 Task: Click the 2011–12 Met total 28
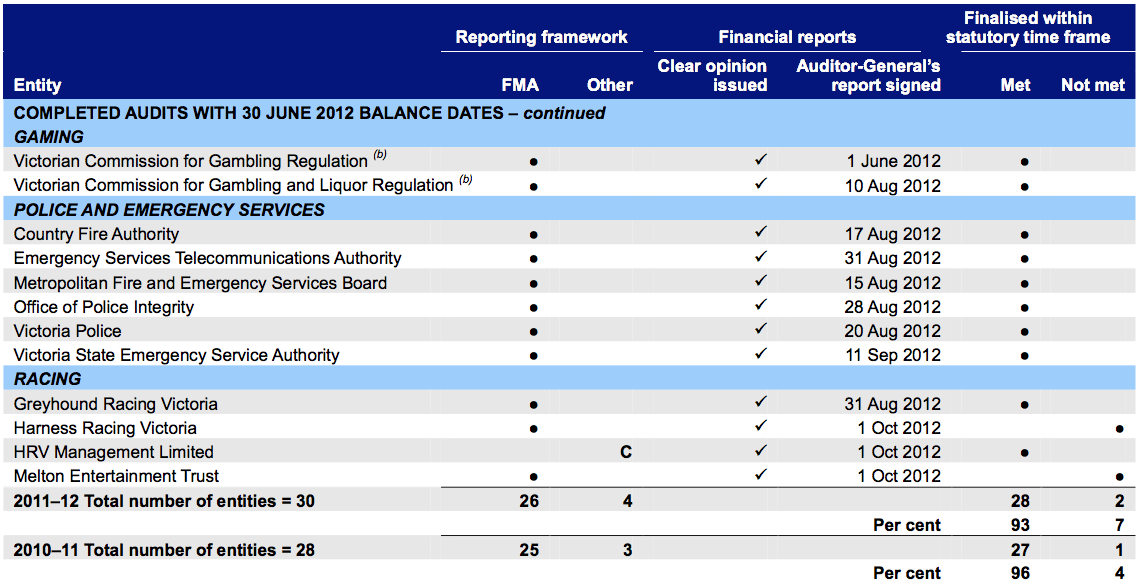(x=1020, y=501)
